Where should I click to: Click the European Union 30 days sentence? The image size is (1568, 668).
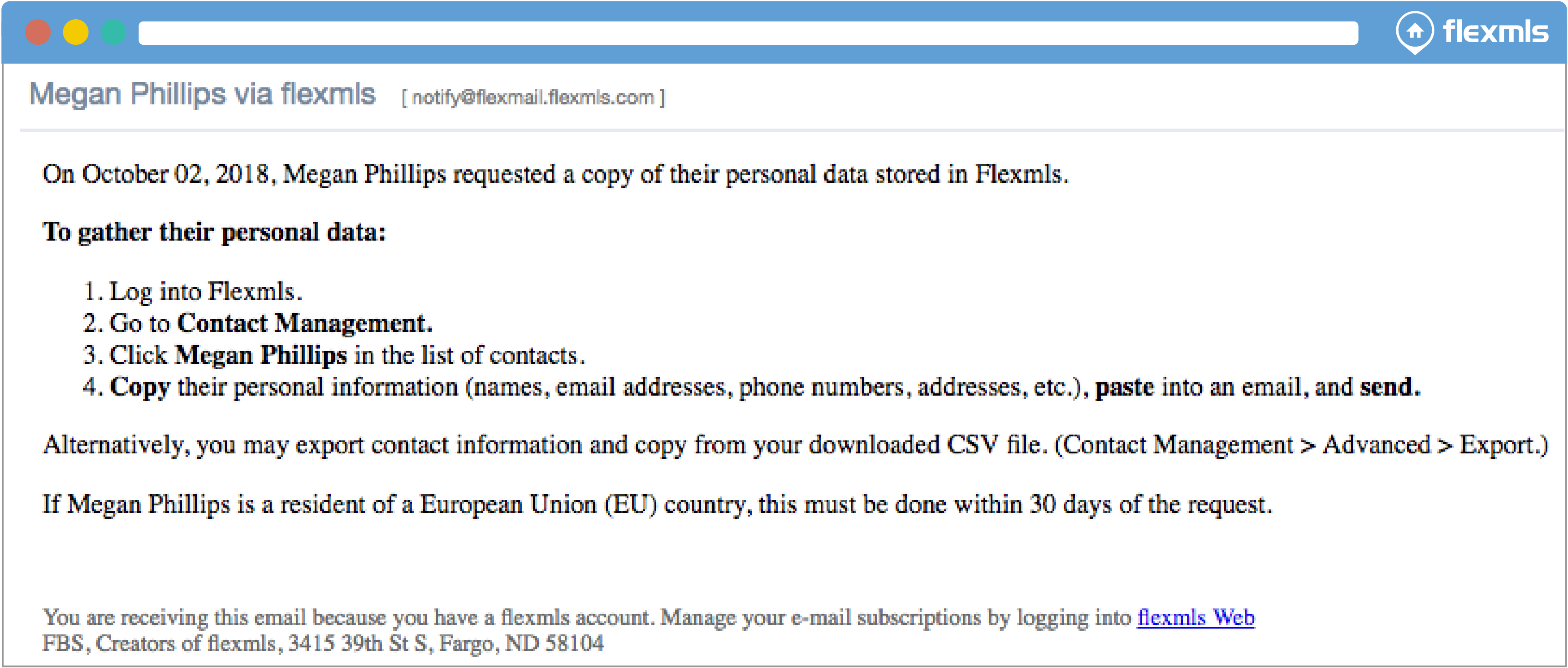point(656,505)
